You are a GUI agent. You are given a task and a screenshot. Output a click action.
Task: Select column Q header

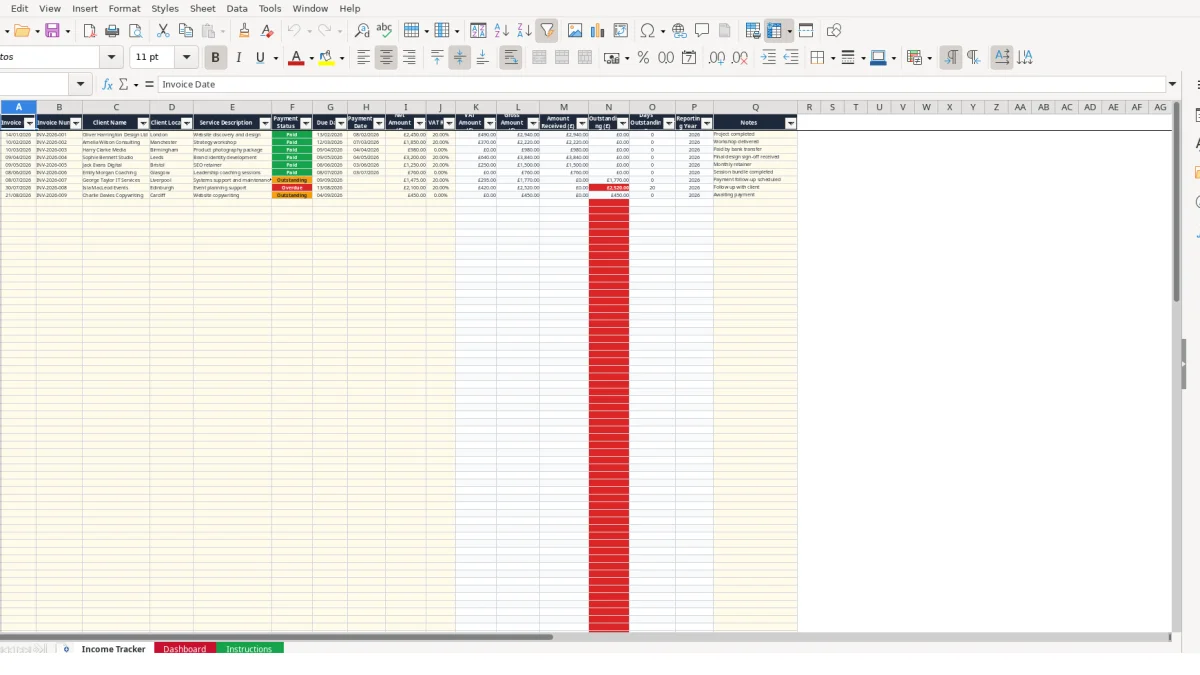[x=755, y=107]
